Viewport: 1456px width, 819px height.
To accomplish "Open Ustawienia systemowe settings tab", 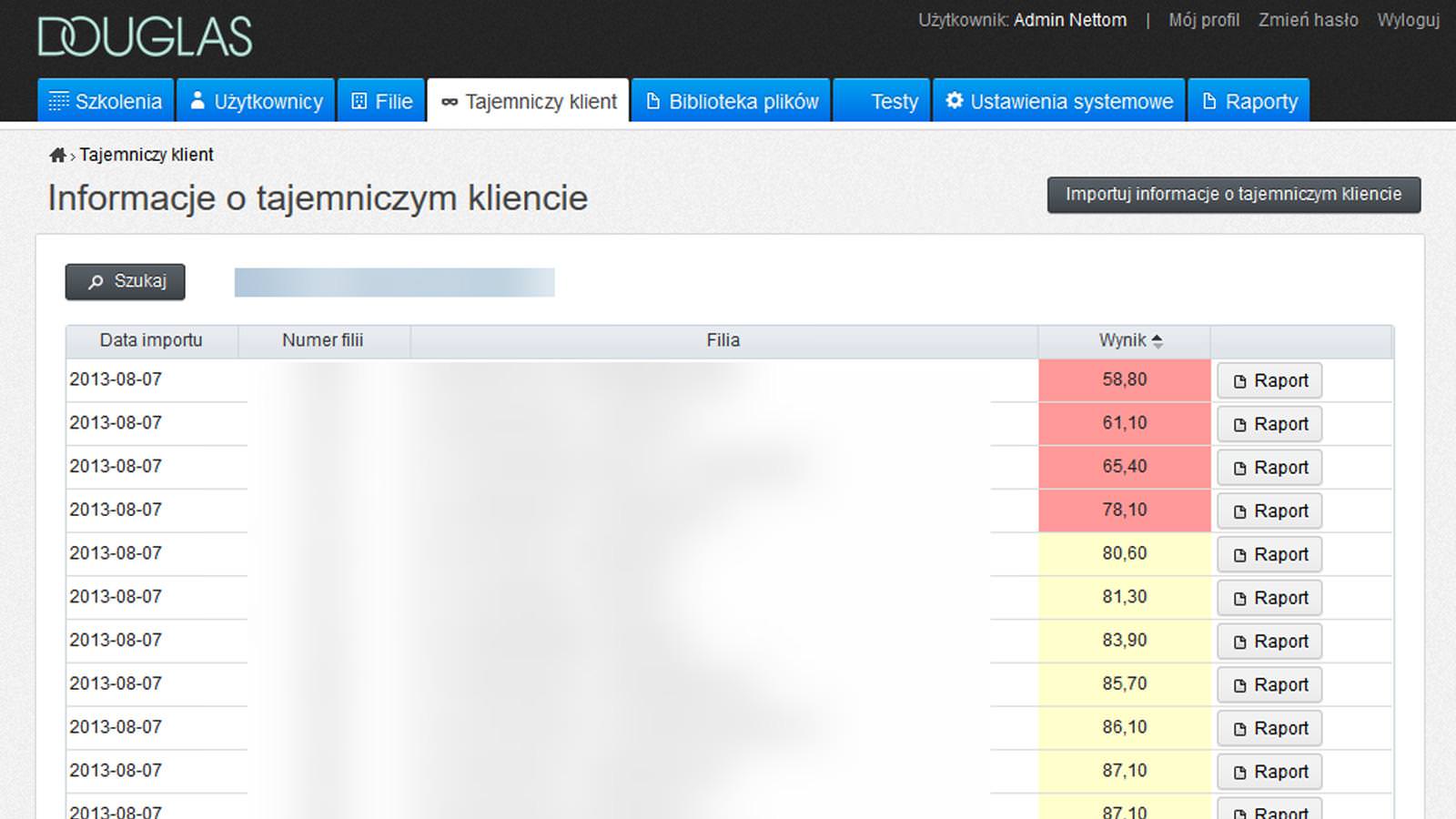I will [x=1059, y=101].
